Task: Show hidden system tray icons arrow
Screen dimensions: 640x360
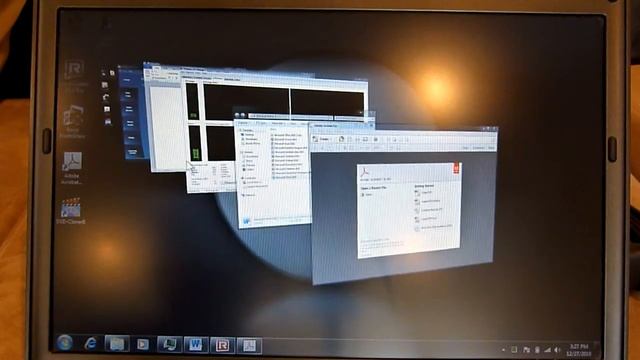Action: click(503, 350)
